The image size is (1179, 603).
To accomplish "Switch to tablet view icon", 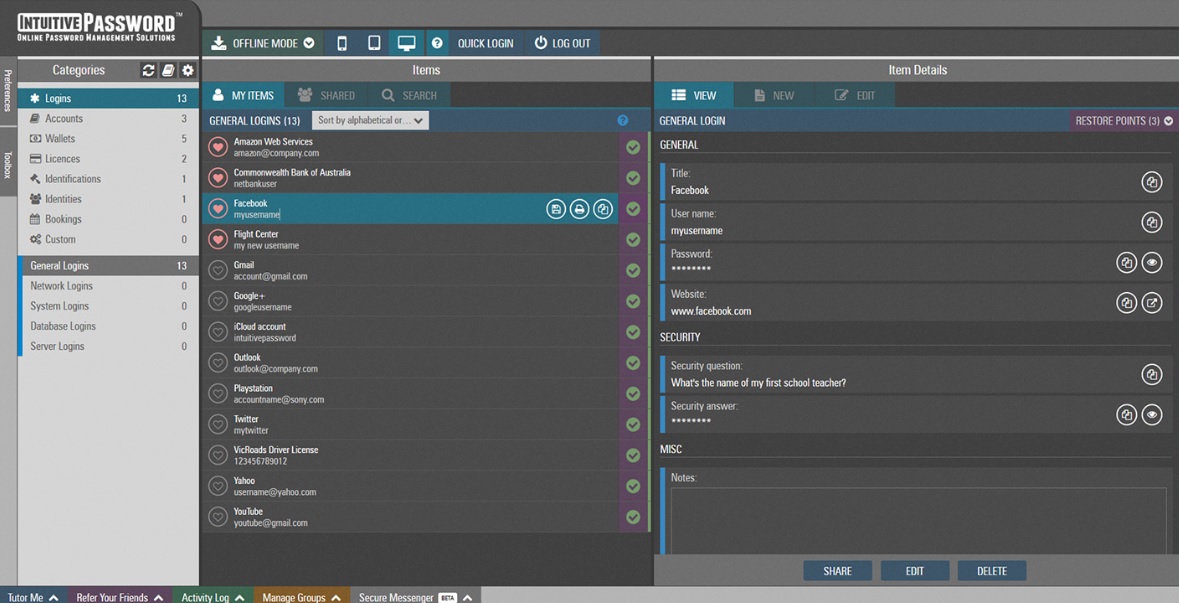I will pyautogui.click(x=374, y=43).
